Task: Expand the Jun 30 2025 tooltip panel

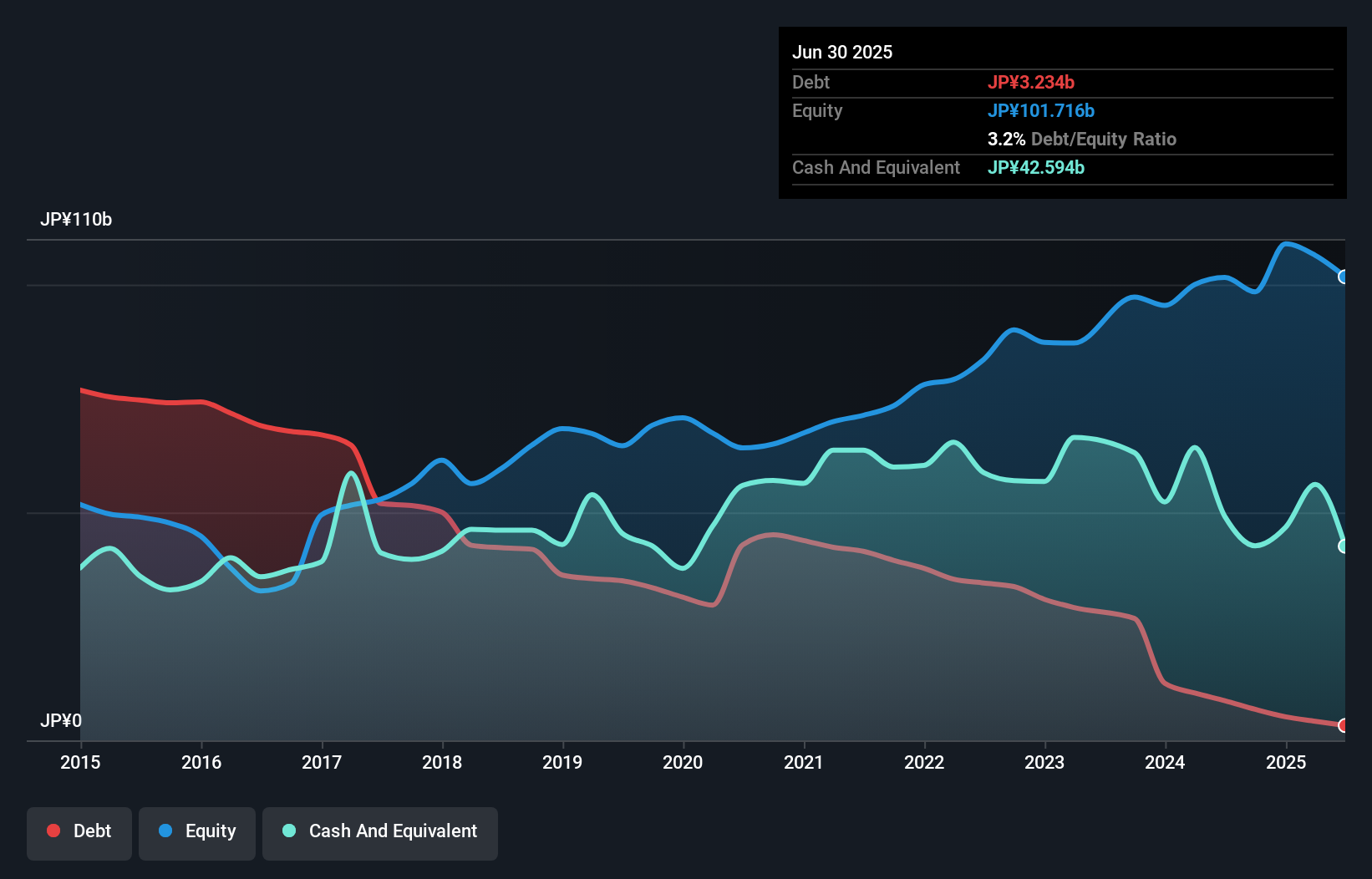Action: tap(842, 52)
